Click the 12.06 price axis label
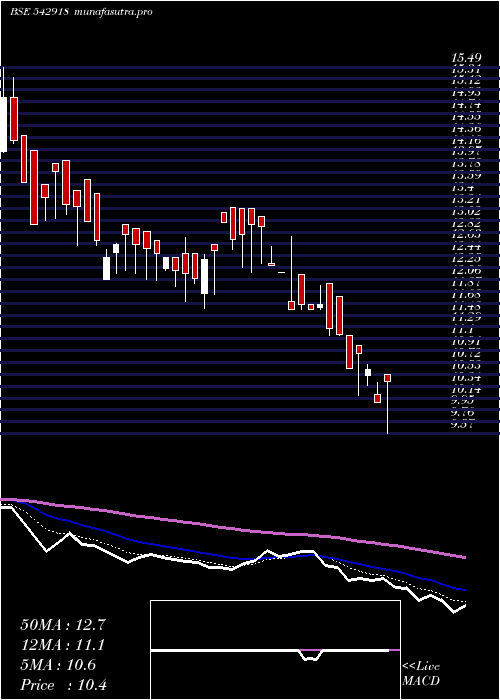The image size is (500, 700). click(466, 270)
